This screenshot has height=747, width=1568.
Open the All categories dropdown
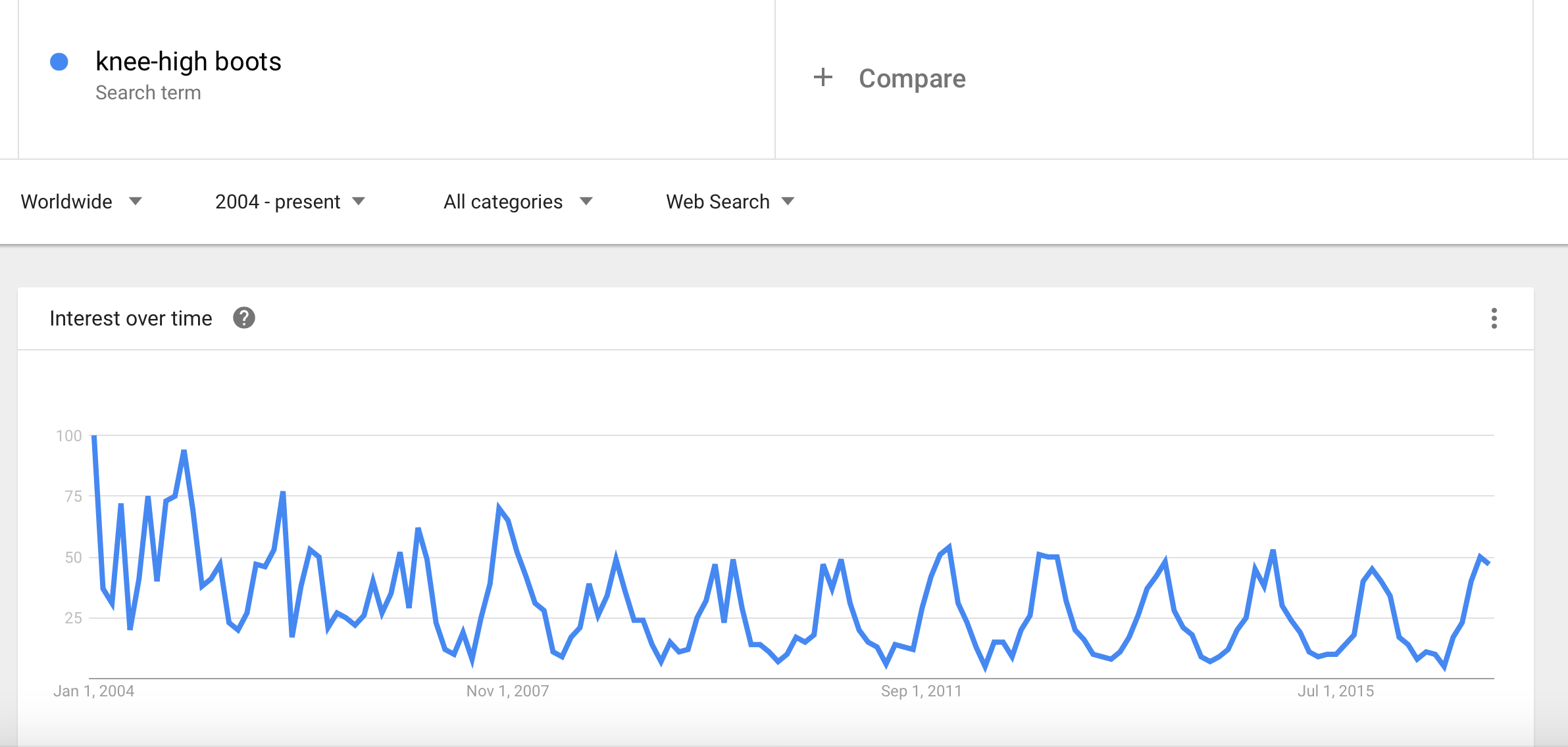tap(518, 201)
